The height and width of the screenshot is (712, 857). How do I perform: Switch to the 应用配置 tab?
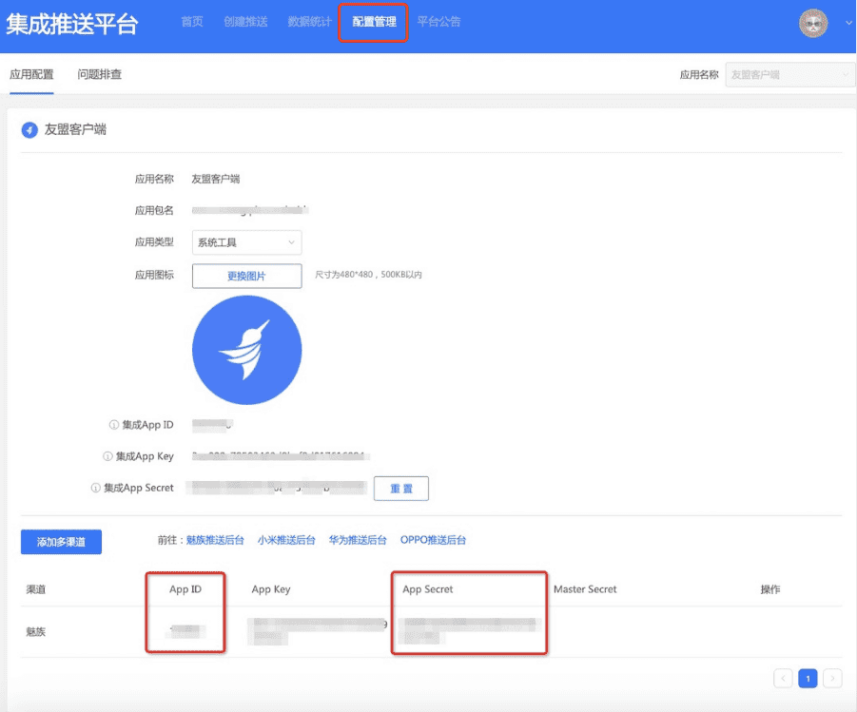pos(32,74)
